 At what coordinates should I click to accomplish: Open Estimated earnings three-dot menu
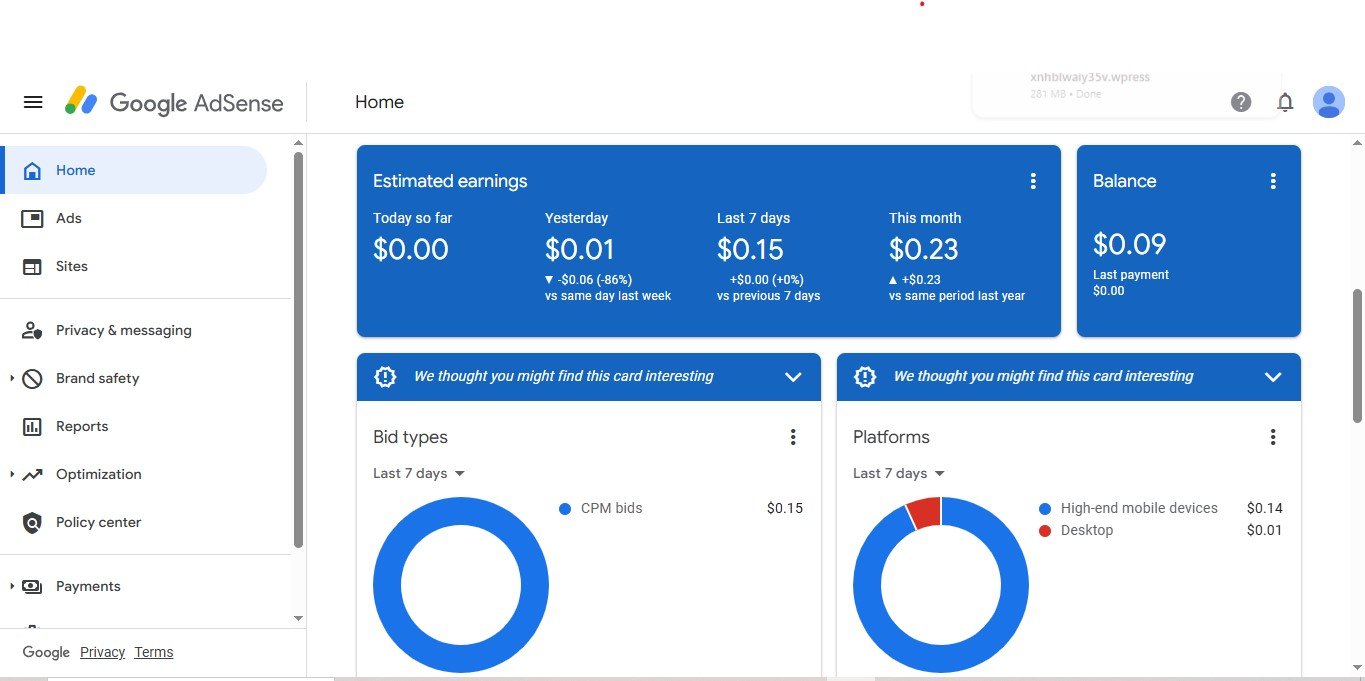click(1033, 181)
